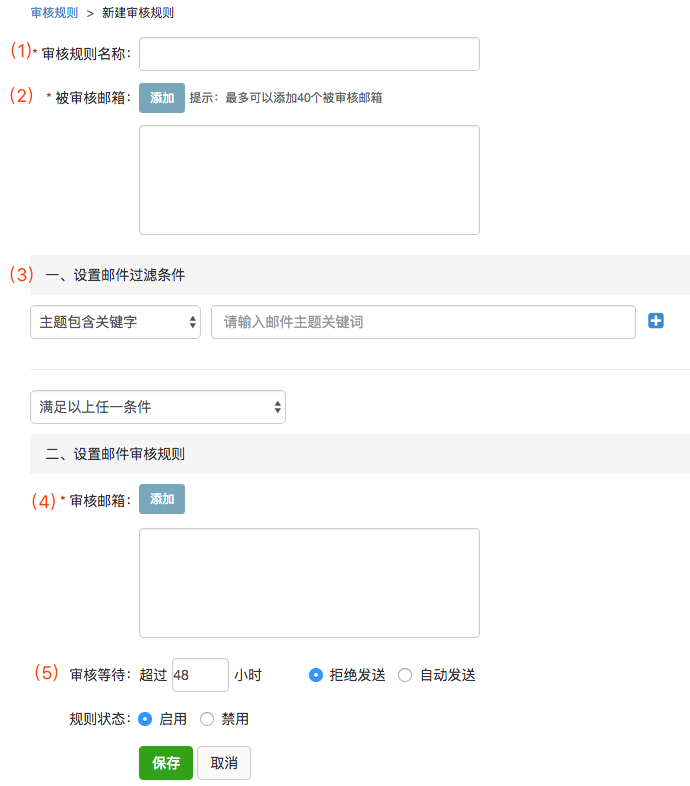Open the 主题包含关键字 dropdown
This screenshot has height=786, width=690.
[116, 322]
